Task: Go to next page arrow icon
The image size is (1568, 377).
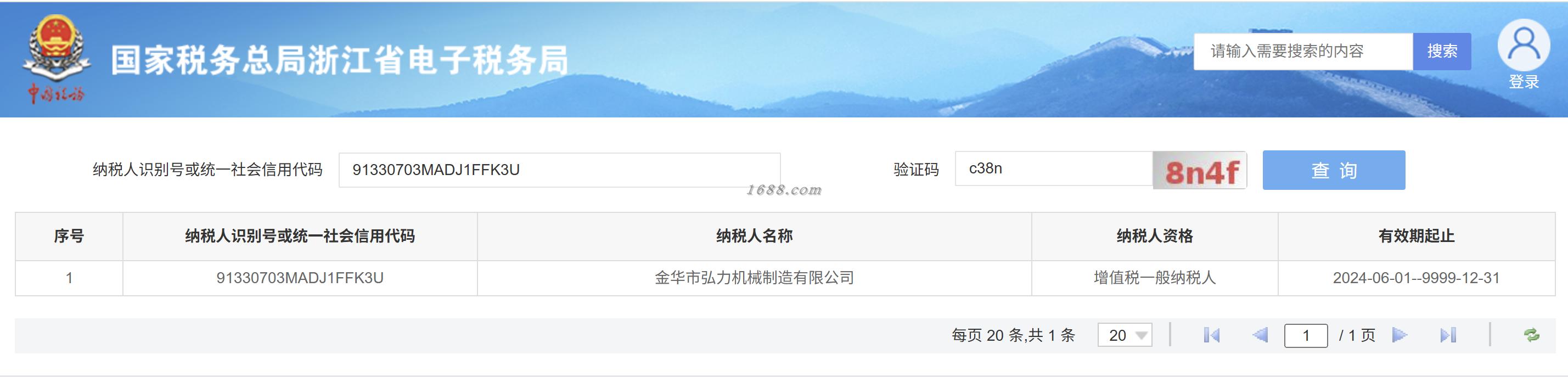Action: (1400, 335)
